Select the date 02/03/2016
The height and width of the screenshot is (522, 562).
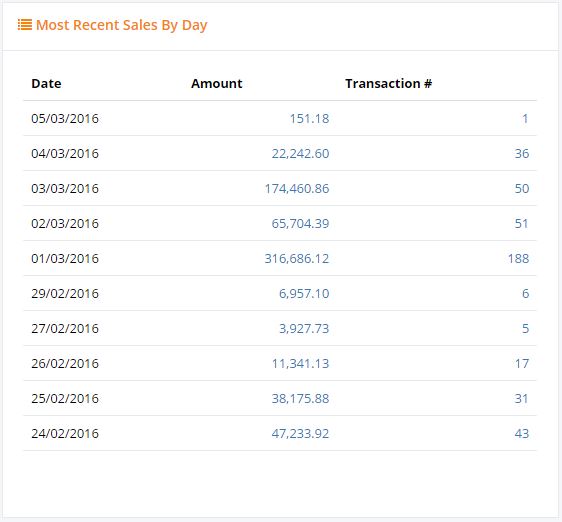tap(65, 224)
